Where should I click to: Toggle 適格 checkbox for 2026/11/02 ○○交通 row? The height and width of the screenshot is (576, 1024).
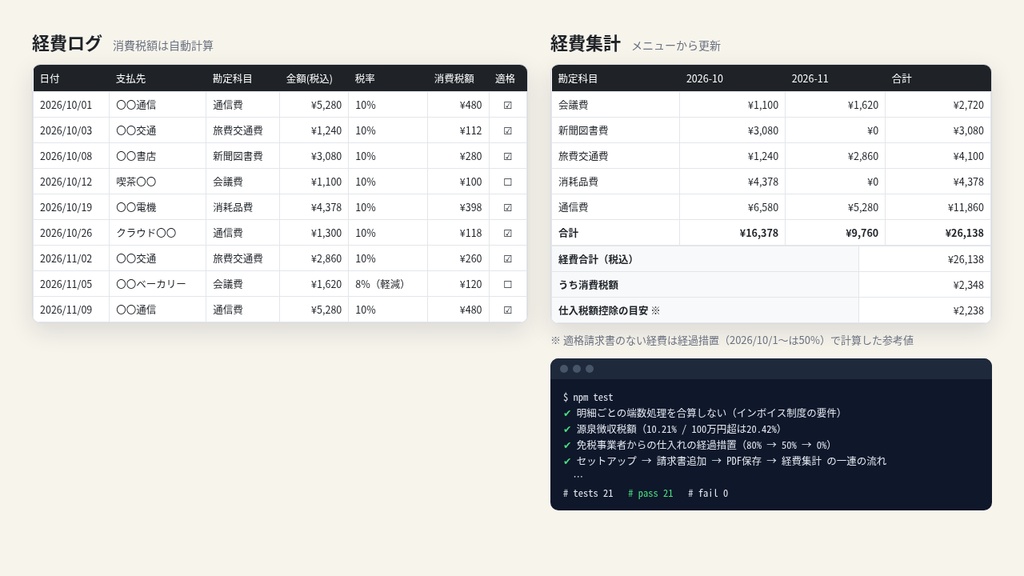pyautogui.click(x=507, y=259)
